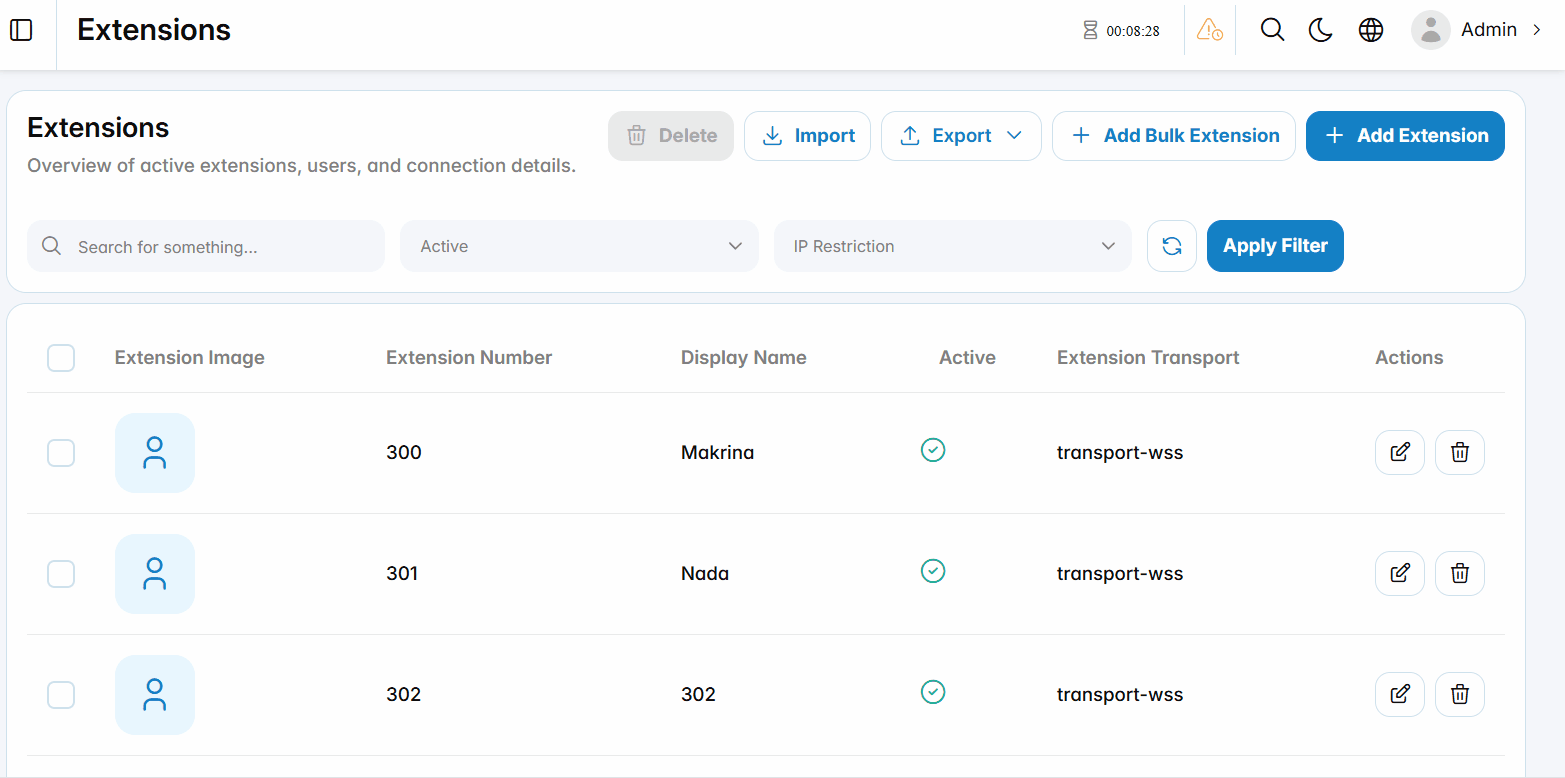Toggle the sidebar panel icon
Viewport: 1565px width, 778px height.
(21, 30)
